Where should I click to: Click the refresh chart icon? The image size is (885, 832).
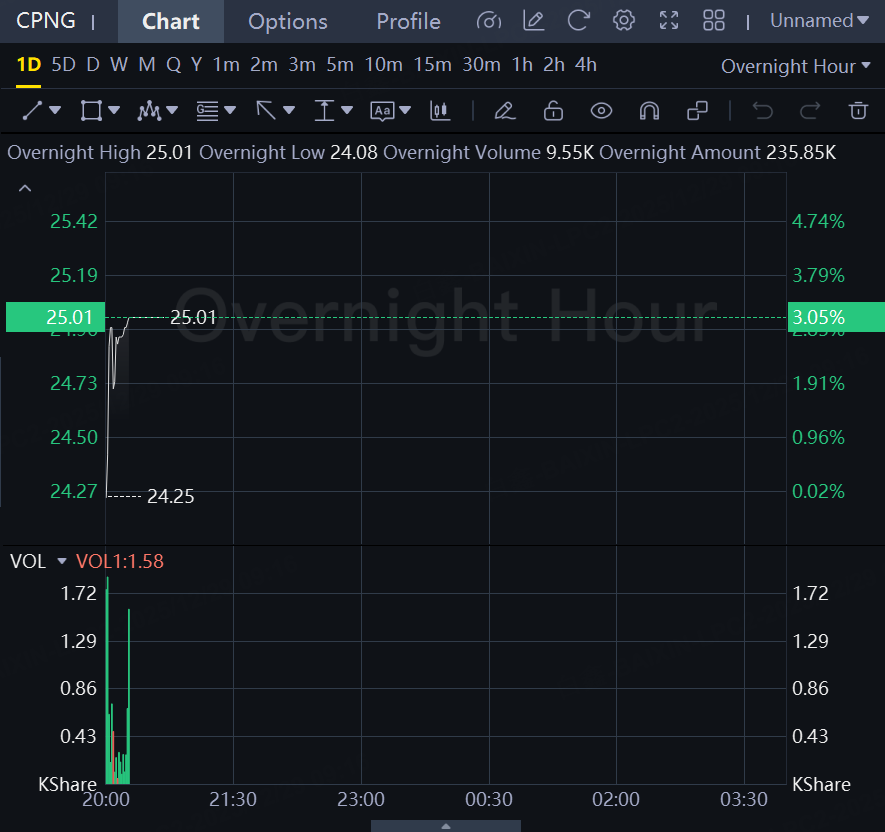pyautogui.click(x=578, y=21)
